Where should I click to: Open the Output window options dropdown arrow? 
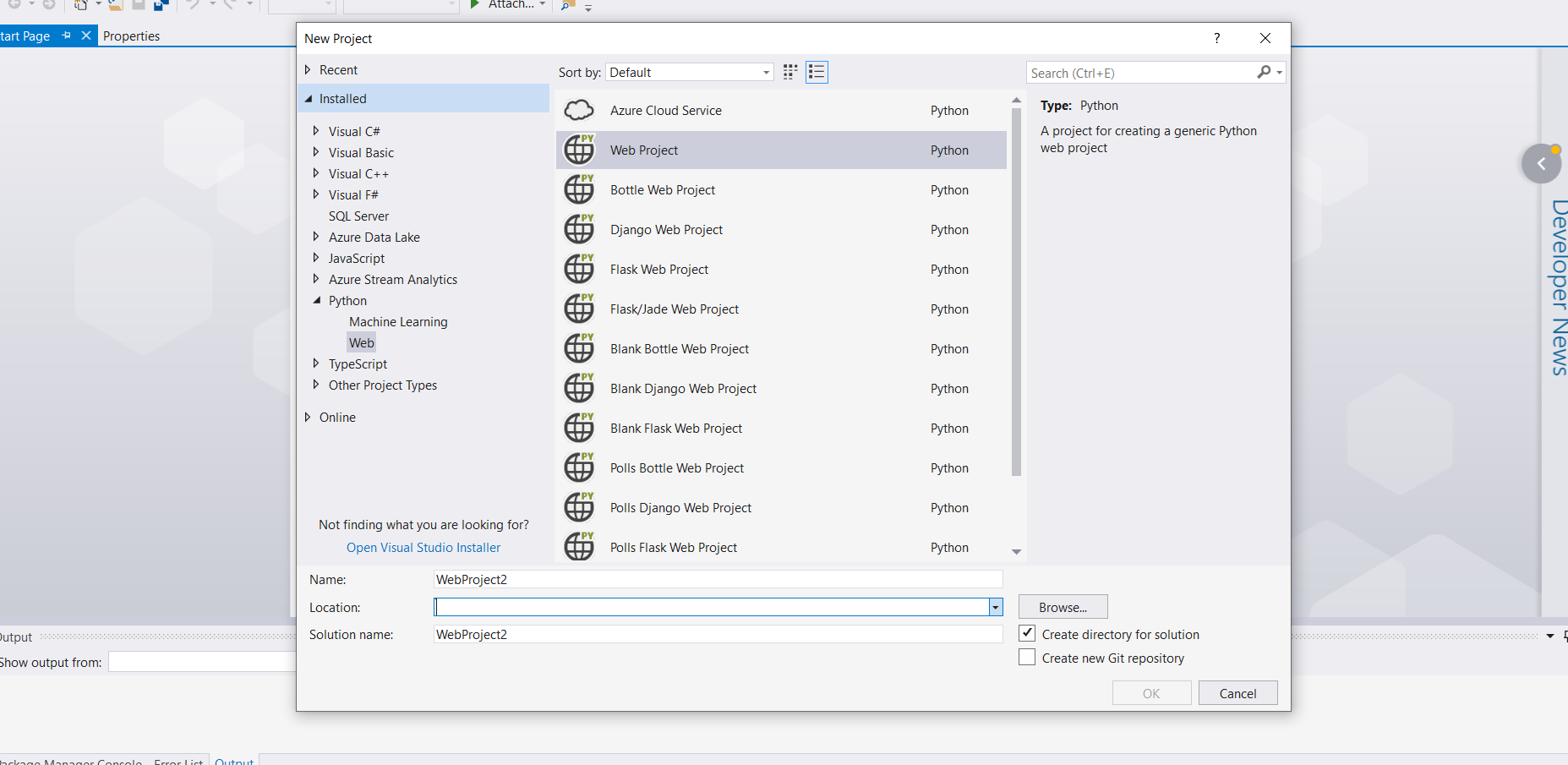click(x=1550, y=636)
